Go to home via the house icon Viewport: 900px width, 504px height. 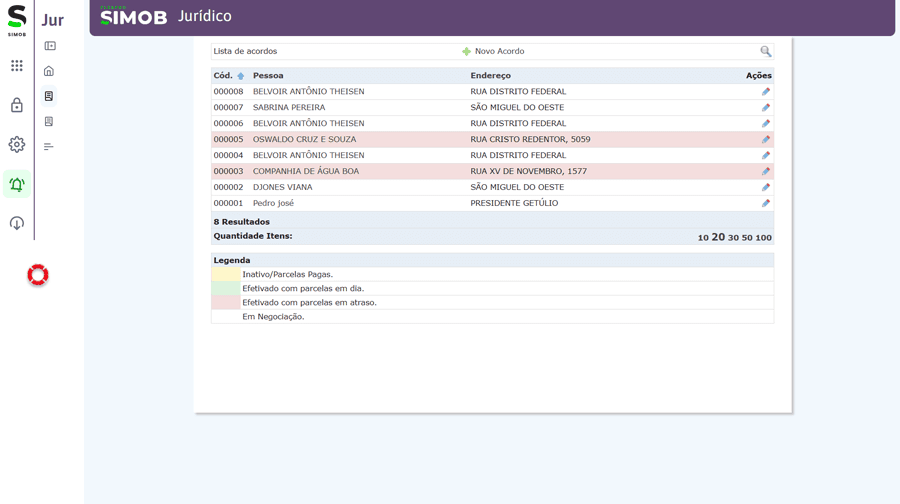[x=49, y=71]
